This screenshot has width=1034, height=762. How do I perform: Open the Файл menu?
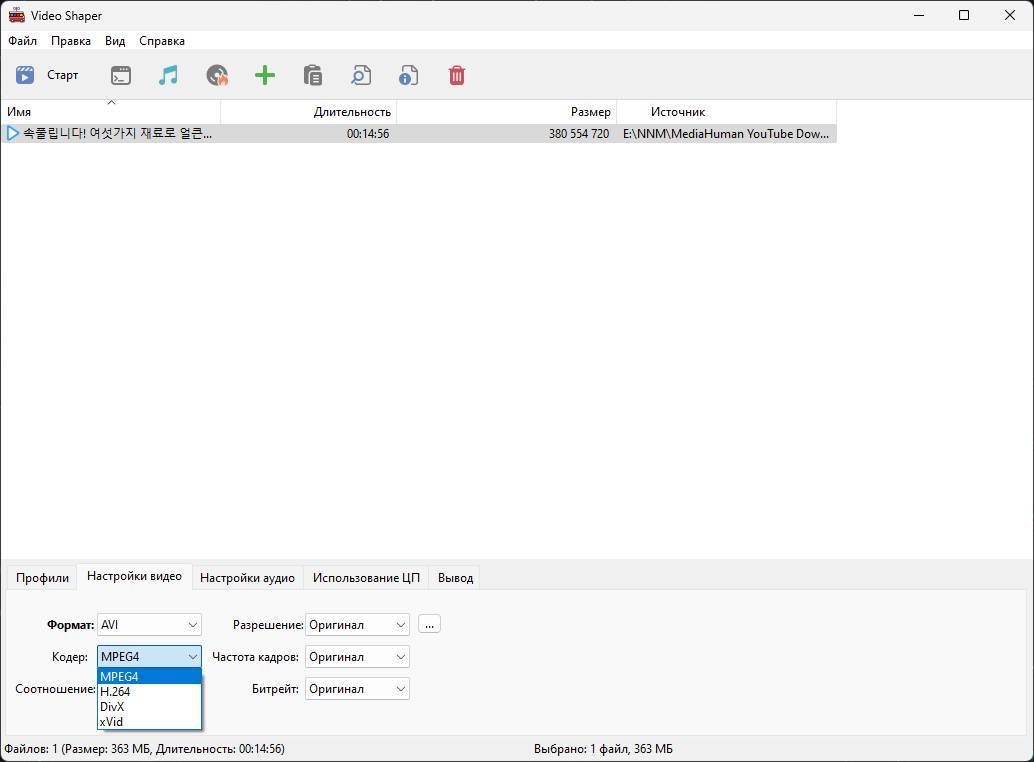pyautogui.click(x=22, y=41)
